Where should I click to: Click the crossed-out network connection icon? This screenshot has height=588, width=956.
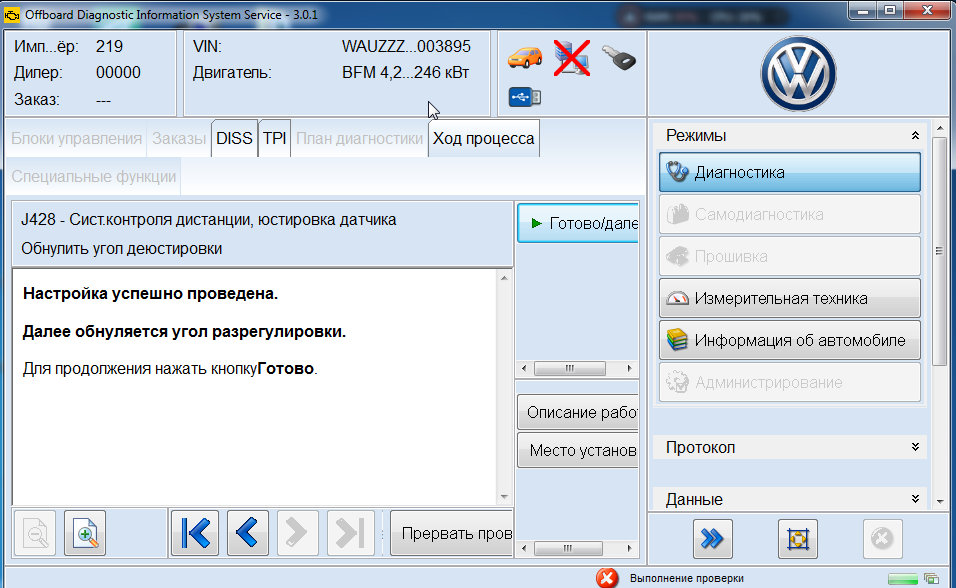572,58
